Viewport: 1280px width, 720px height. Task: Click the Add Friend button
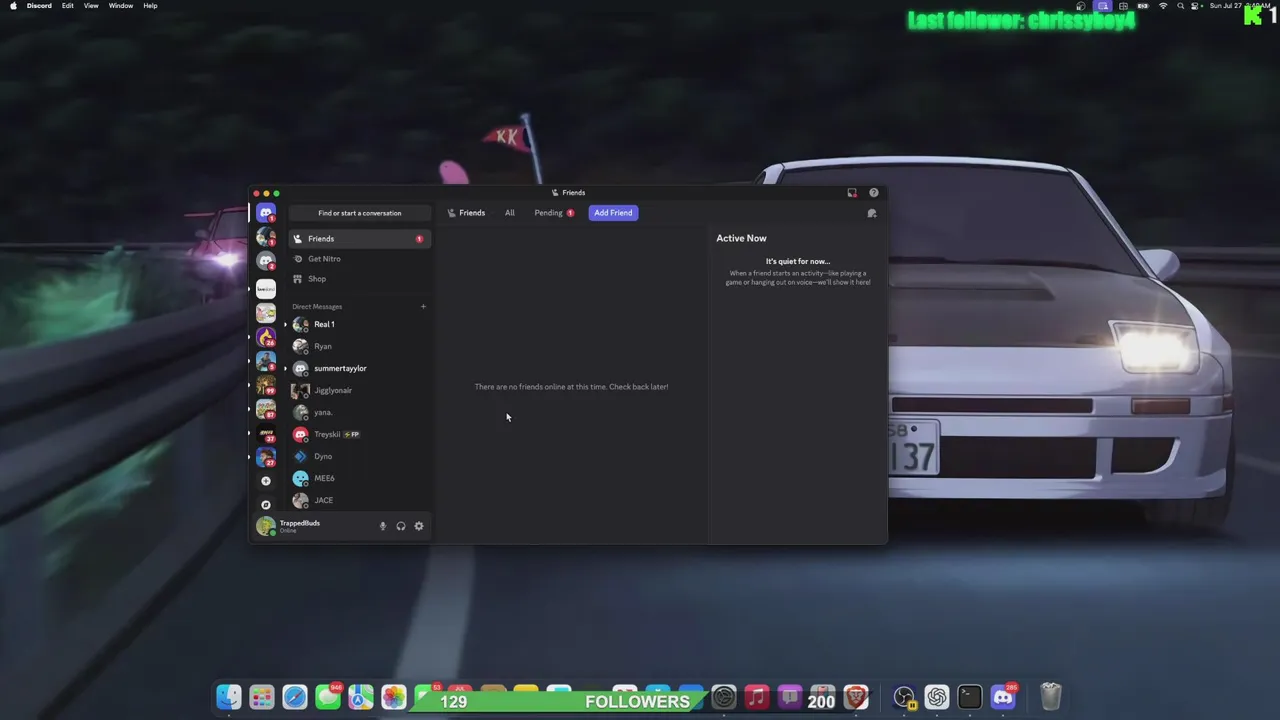(613, 213)
